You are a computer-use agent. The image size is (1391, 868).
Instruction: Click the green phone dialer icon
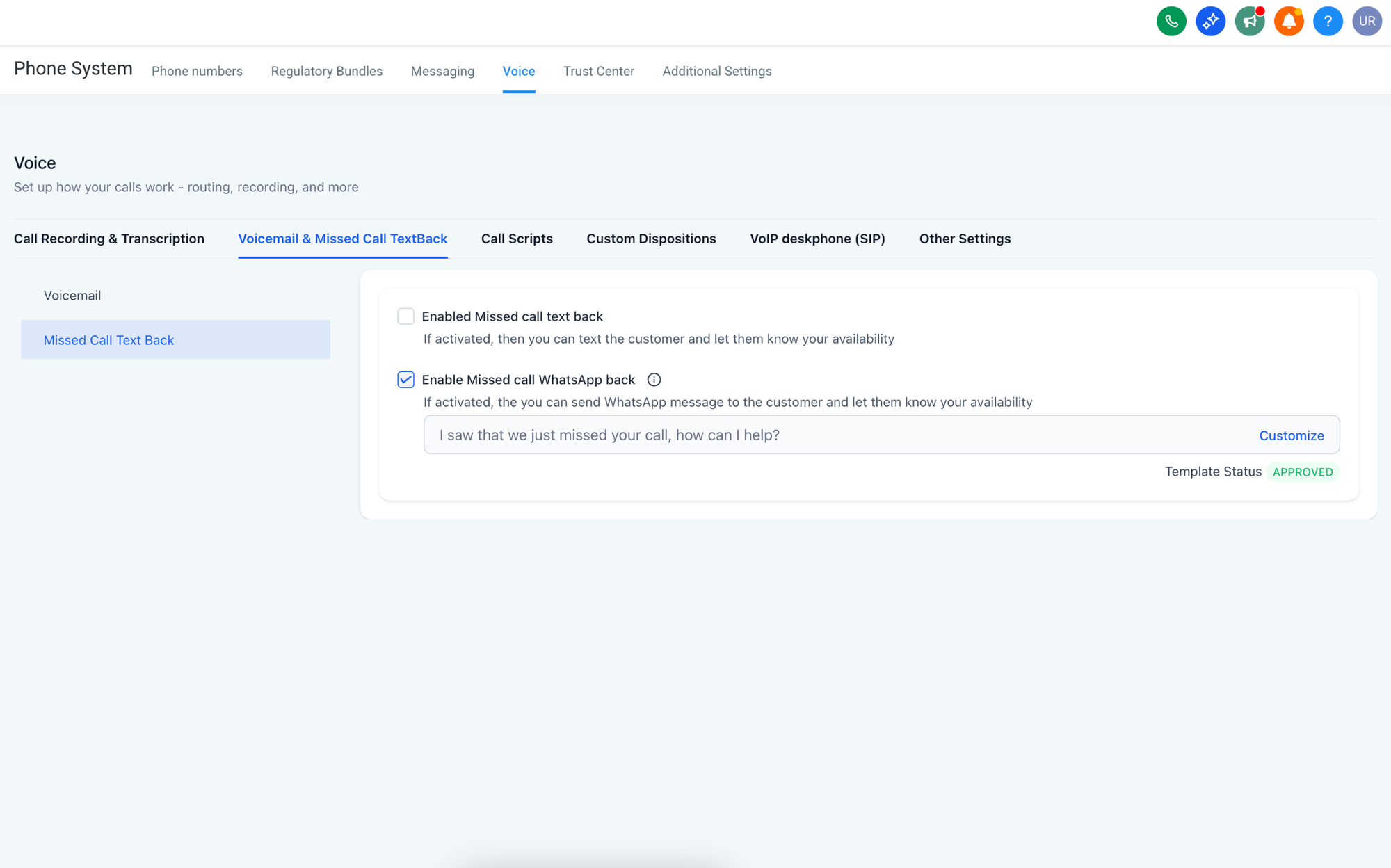pos(1171,21)
